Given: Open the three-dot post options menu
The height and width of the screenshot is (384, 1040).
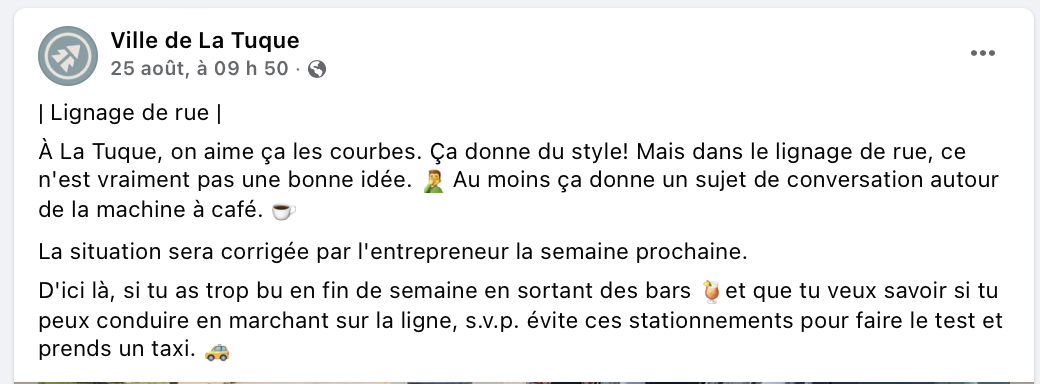Looking at the screenshot, I should coord(982,53).
